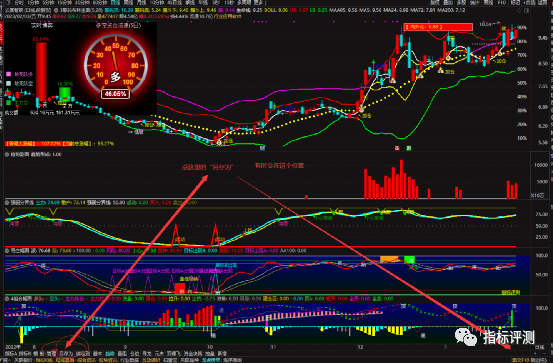This screenshot has height=363, width=553.
Task: Click the diamond icon above the main chart
Action: pyautogui.click(x=520, y=11)
